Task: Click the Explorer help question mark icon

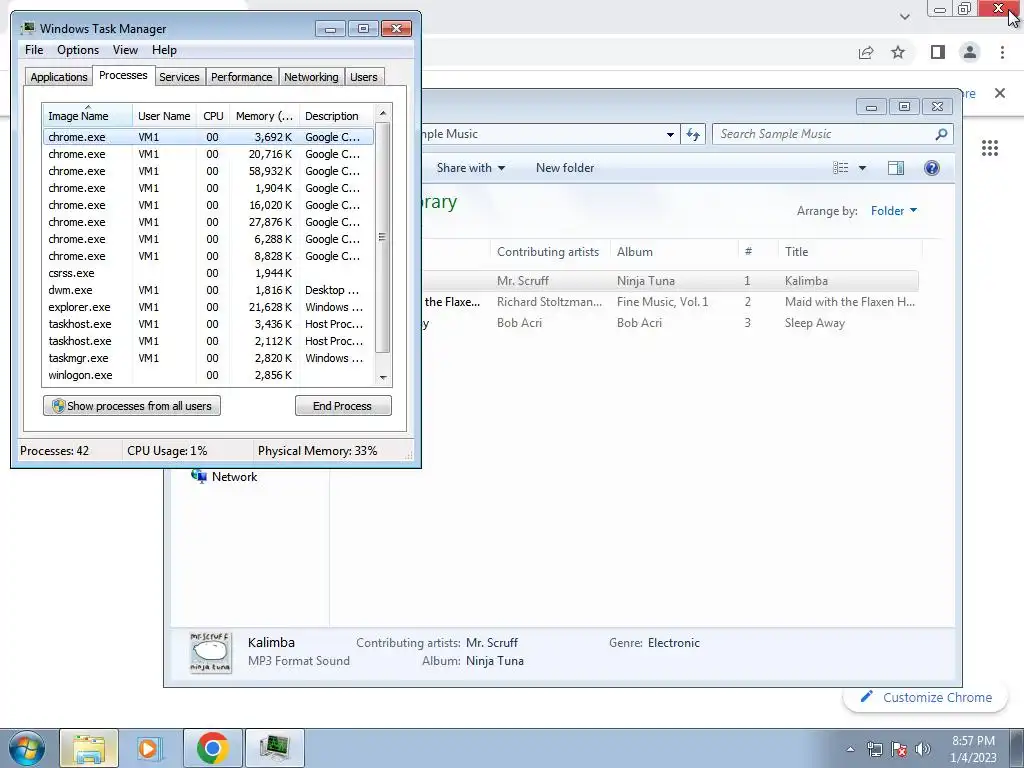Action: tap(932, 168)
